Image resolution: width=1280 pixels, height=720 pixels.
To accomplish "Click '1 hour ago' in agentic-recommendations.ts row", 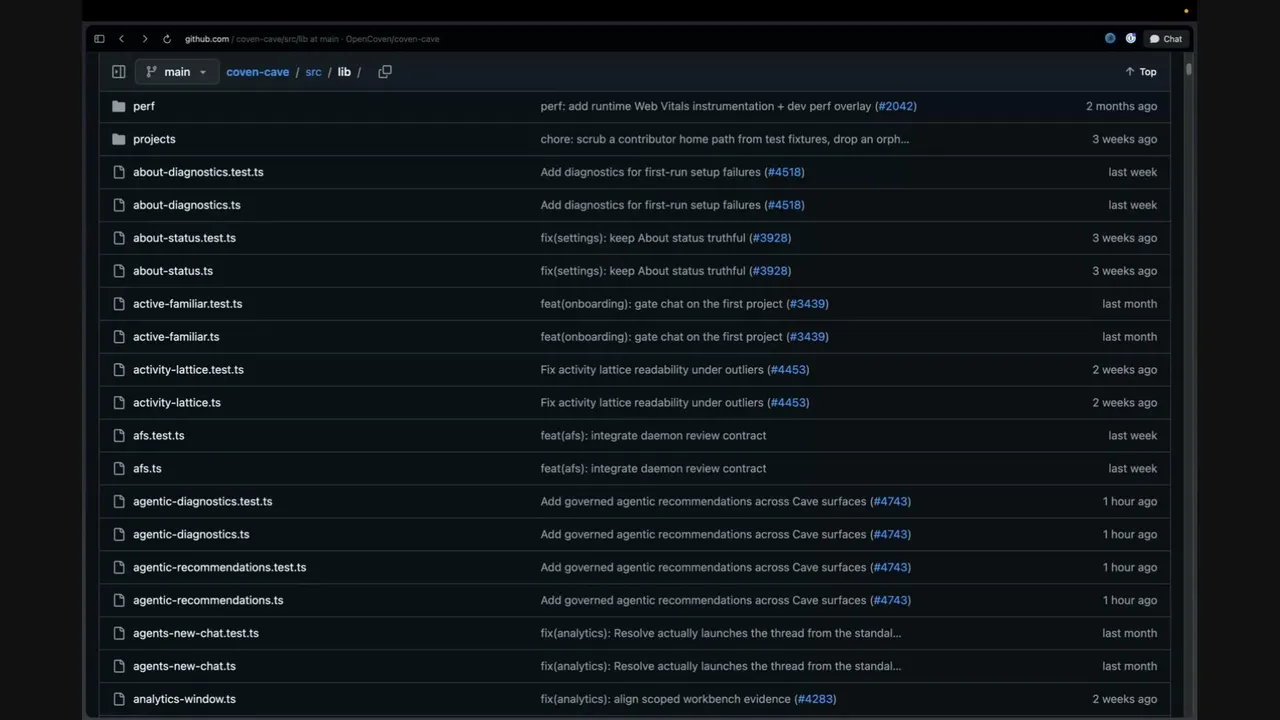I will click(1130, 601).
